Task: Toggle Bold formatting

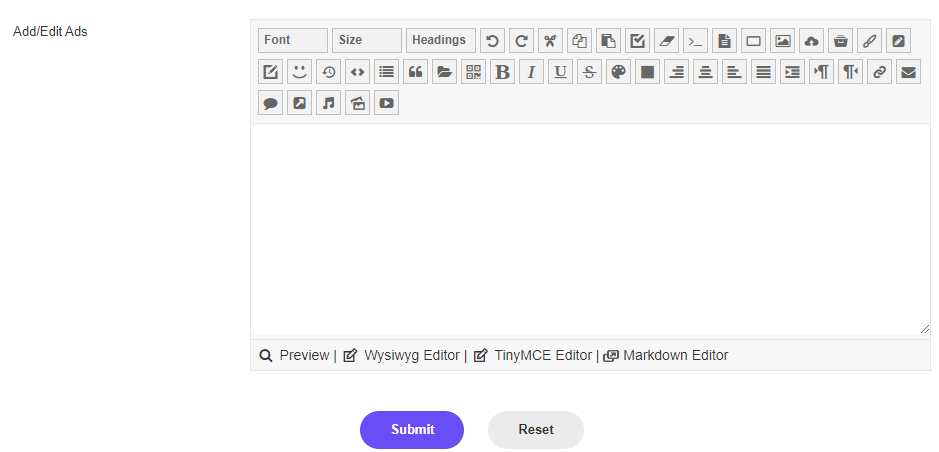Action: (503, 72)
